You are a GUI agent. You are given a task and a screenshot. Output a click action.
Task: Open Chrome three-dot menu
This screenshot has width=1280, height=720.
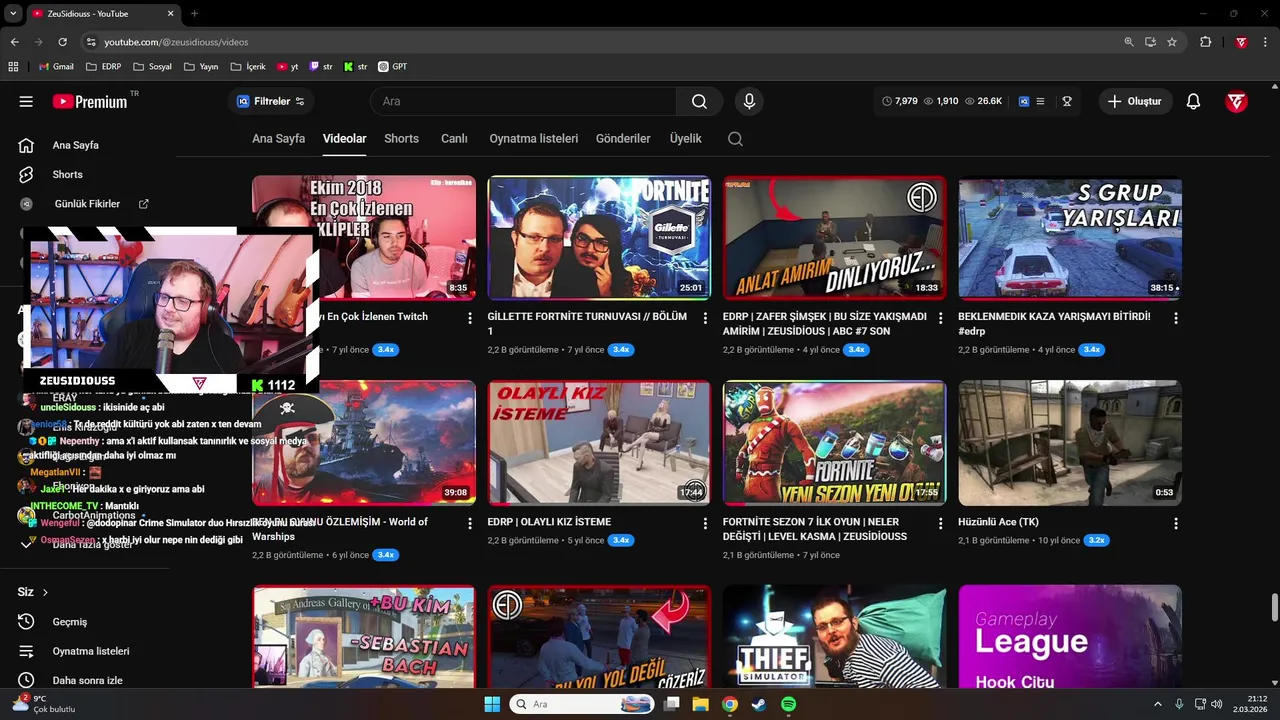click(x=1265, y=42)
